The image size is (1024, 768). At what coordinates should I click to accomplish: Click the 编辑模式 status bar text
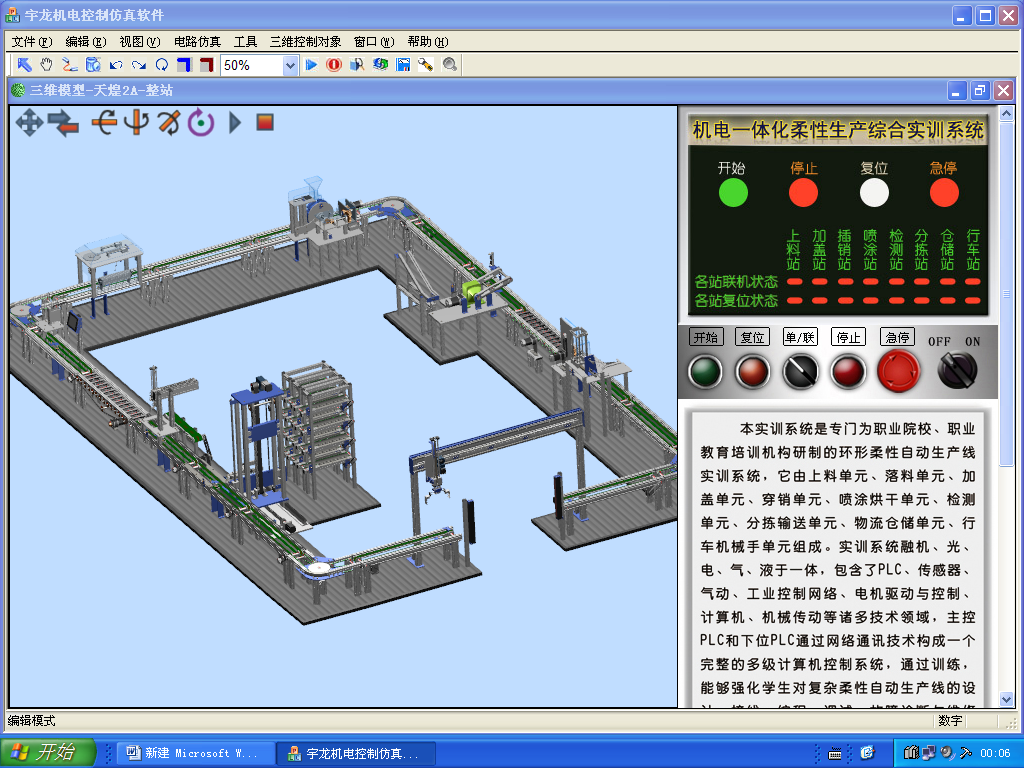(31, 721)
